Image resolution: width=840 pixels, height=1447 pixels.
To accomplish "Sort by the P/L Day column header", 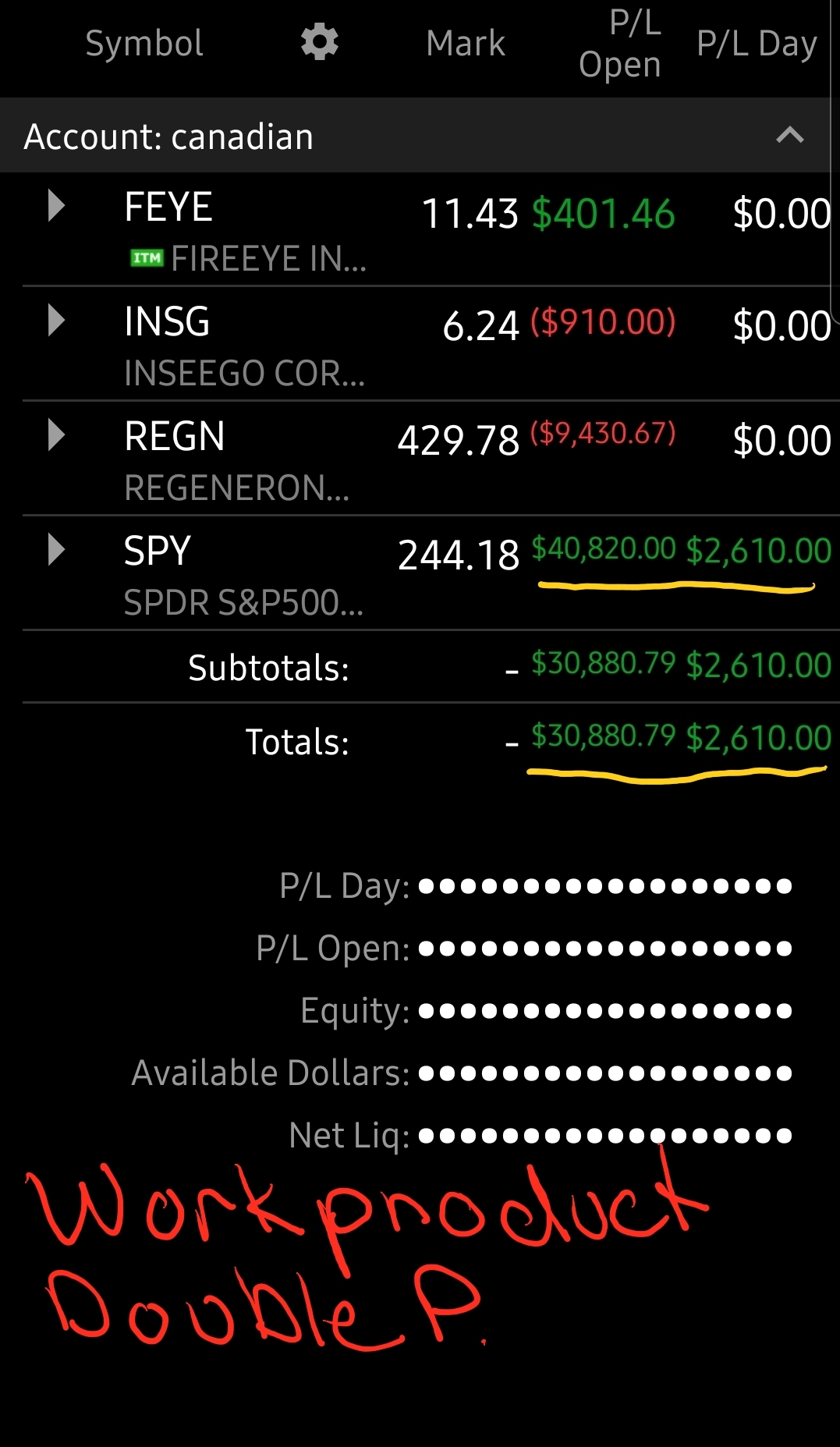I will click(x=757, y=43).
